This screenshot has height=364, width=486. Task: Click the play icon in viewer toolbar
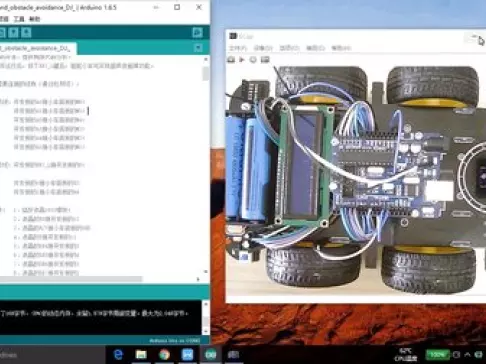click(x=242, y=59)
